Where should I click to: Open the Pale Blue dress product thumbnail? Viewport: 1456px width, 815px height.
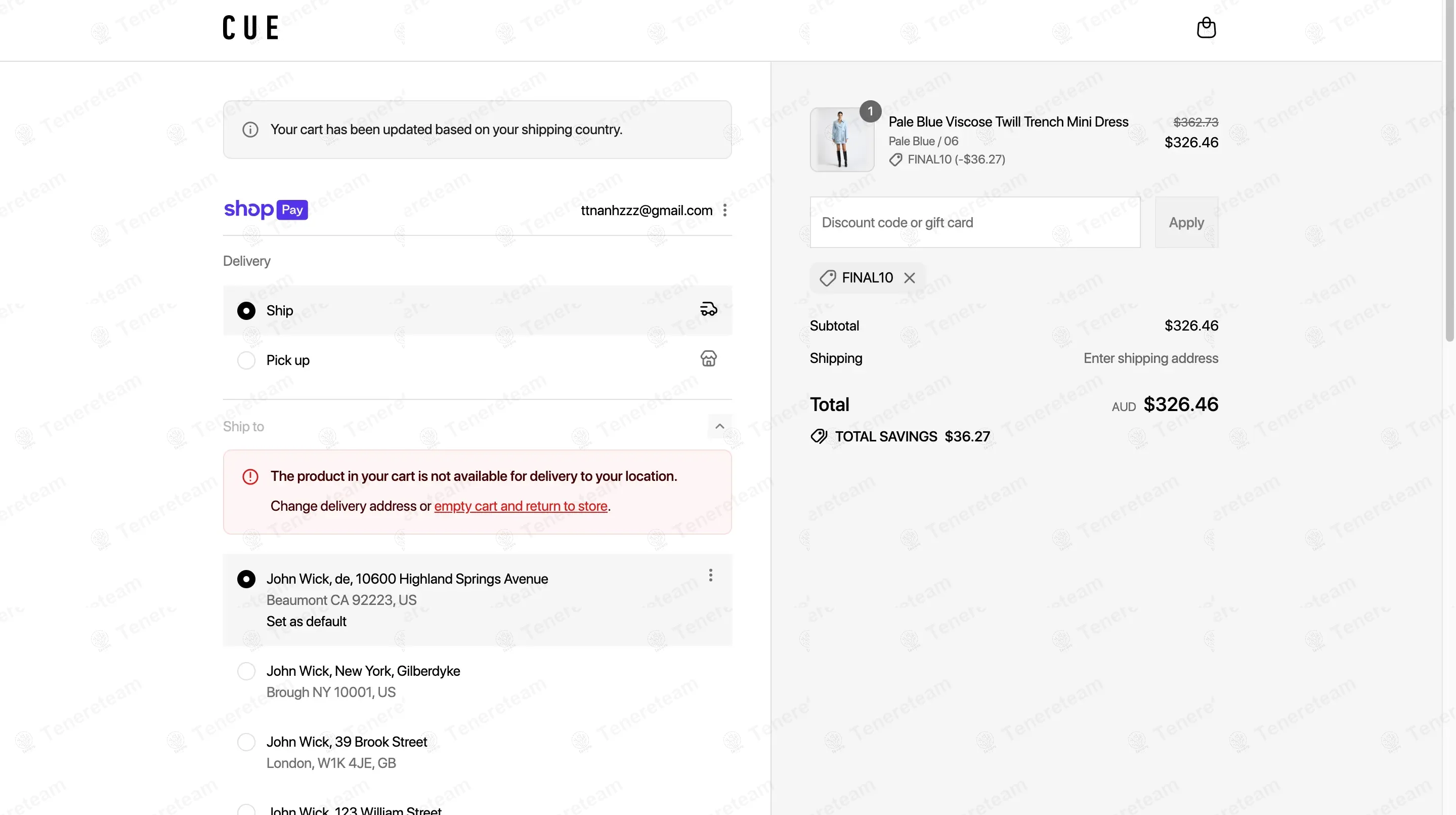842,140
